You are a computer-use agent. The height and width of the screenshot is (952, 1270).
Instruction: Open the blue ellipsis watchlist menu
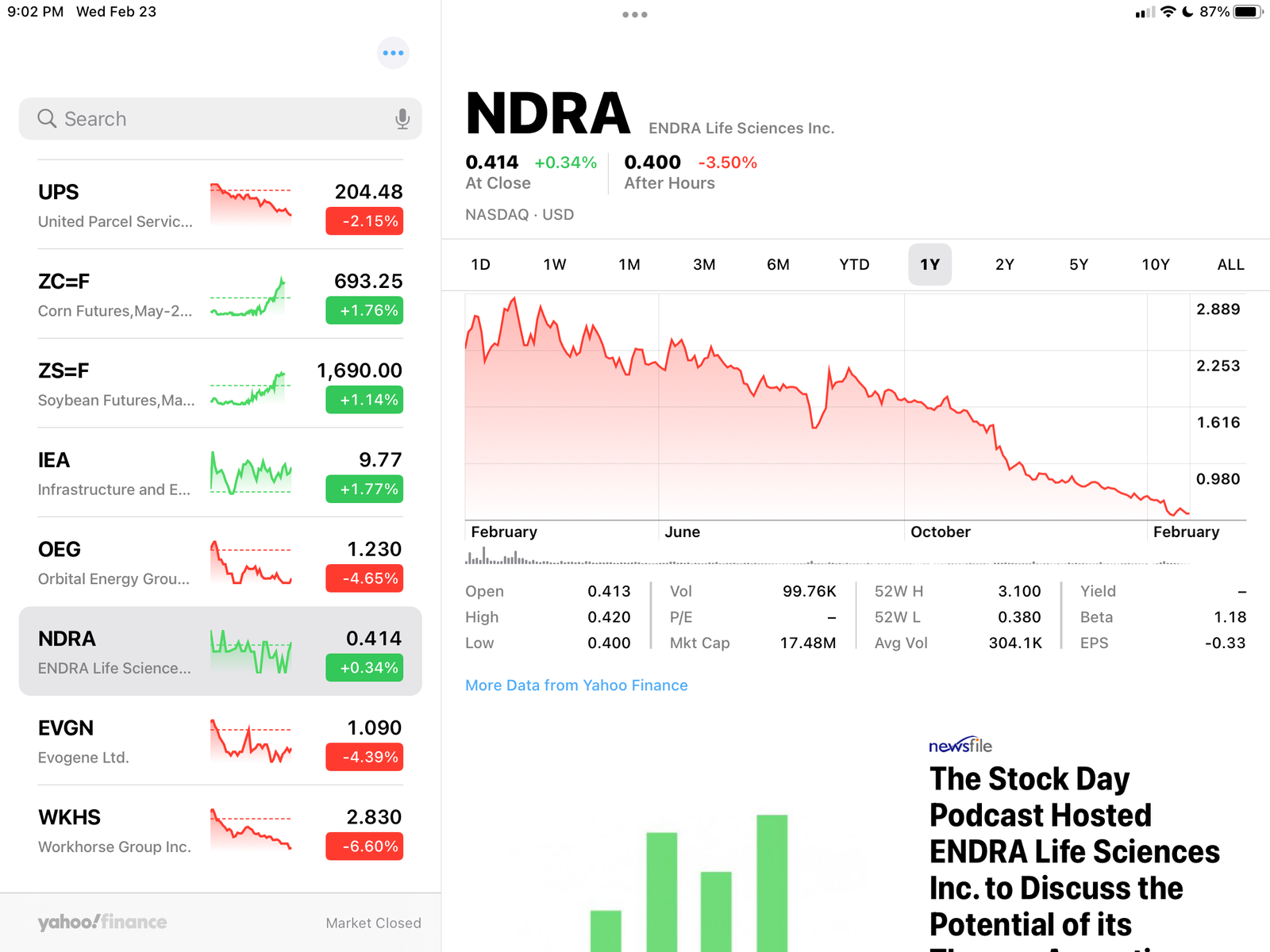(x=393, y=53)
